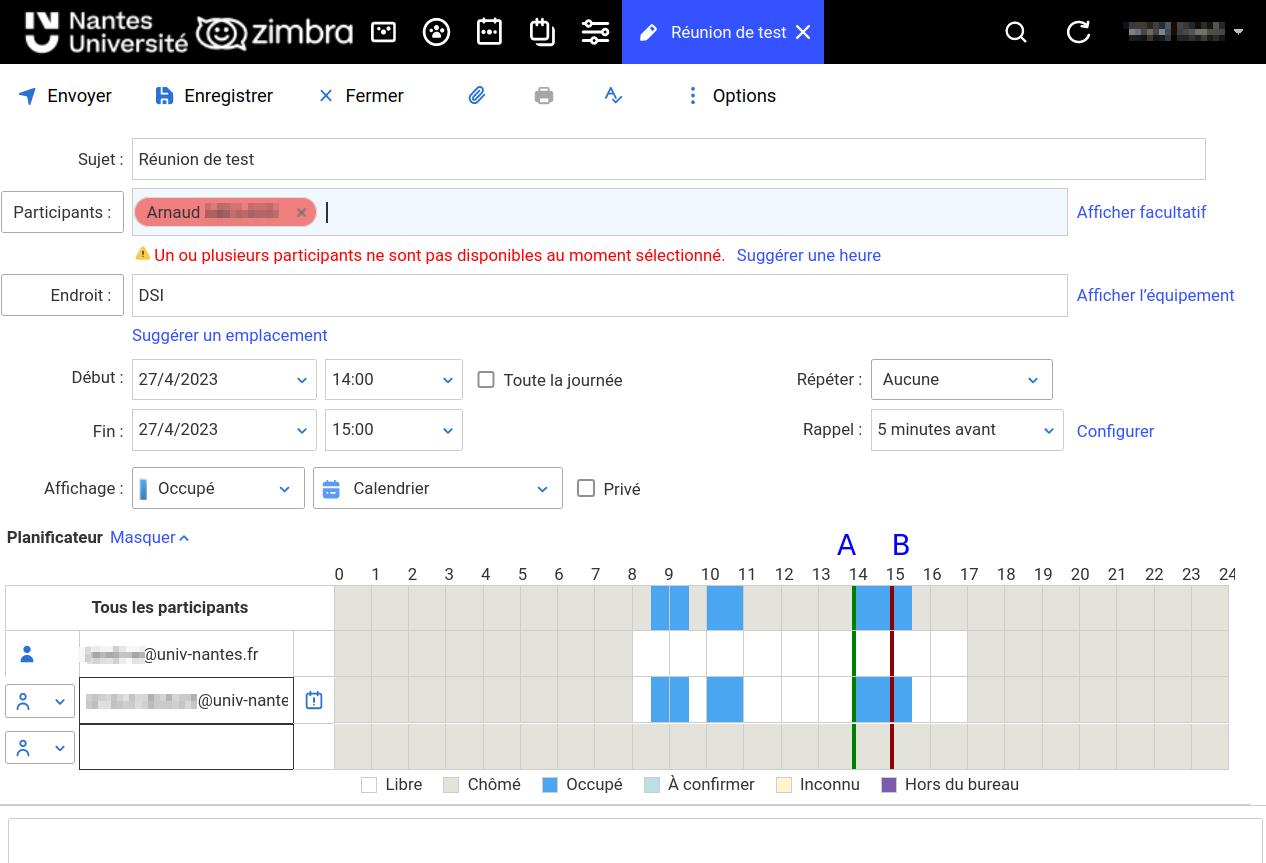Tick the 'Privé' checkbox
The image size is (1266, 863).
[586, 488]
